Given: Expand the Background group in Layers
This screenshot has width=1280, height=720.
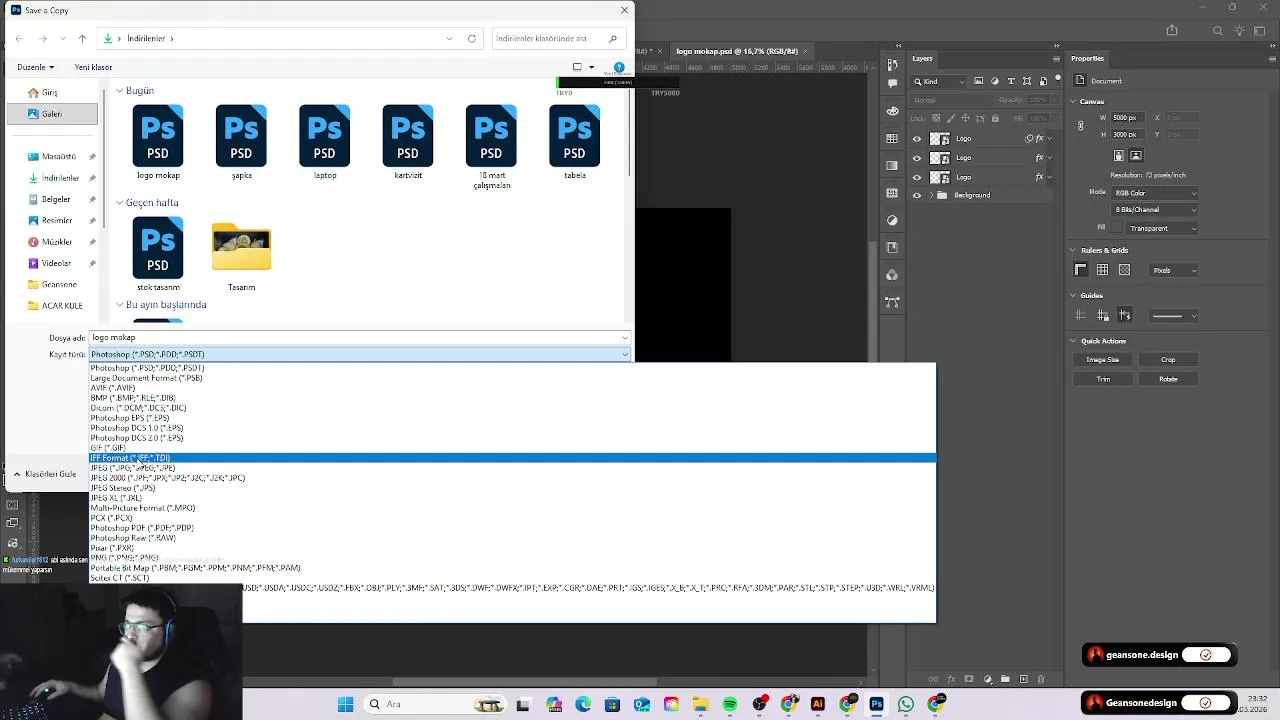Looking at the screenshot, I should coord(932,195).
